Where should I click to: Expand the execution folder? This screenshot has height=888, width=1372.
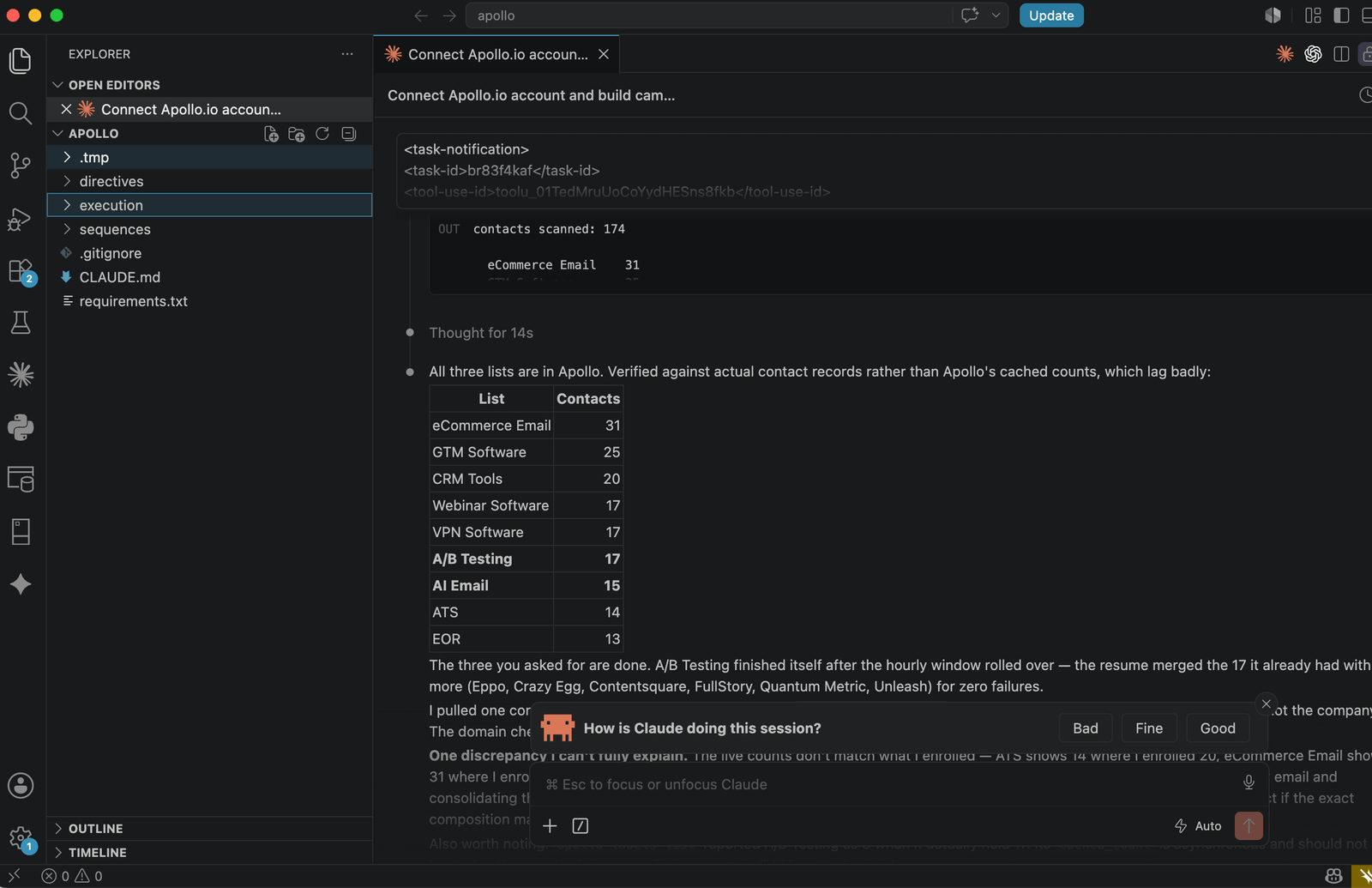(209, 205)
